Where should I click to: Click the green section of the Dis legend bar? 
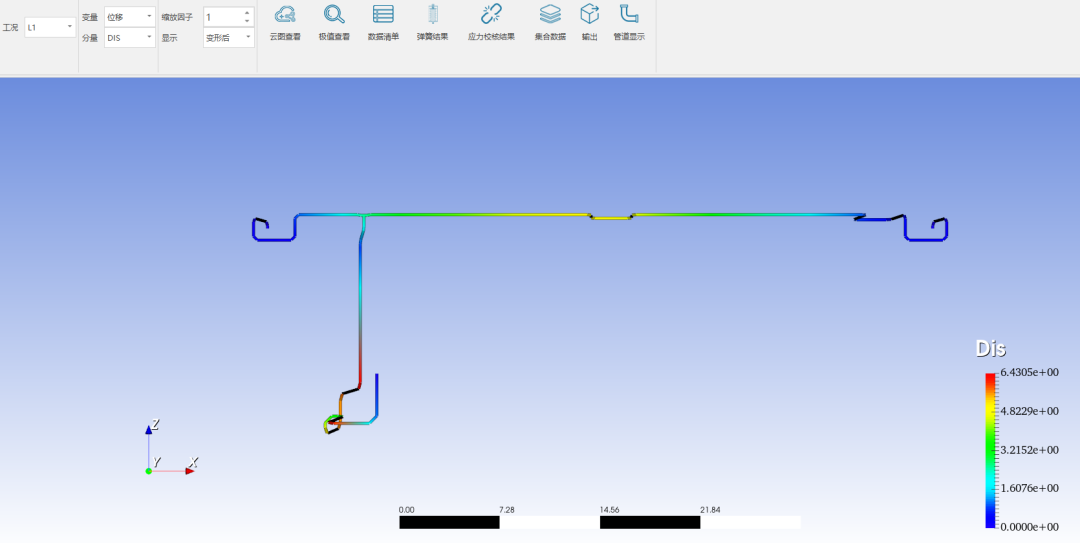click(990, 450)
